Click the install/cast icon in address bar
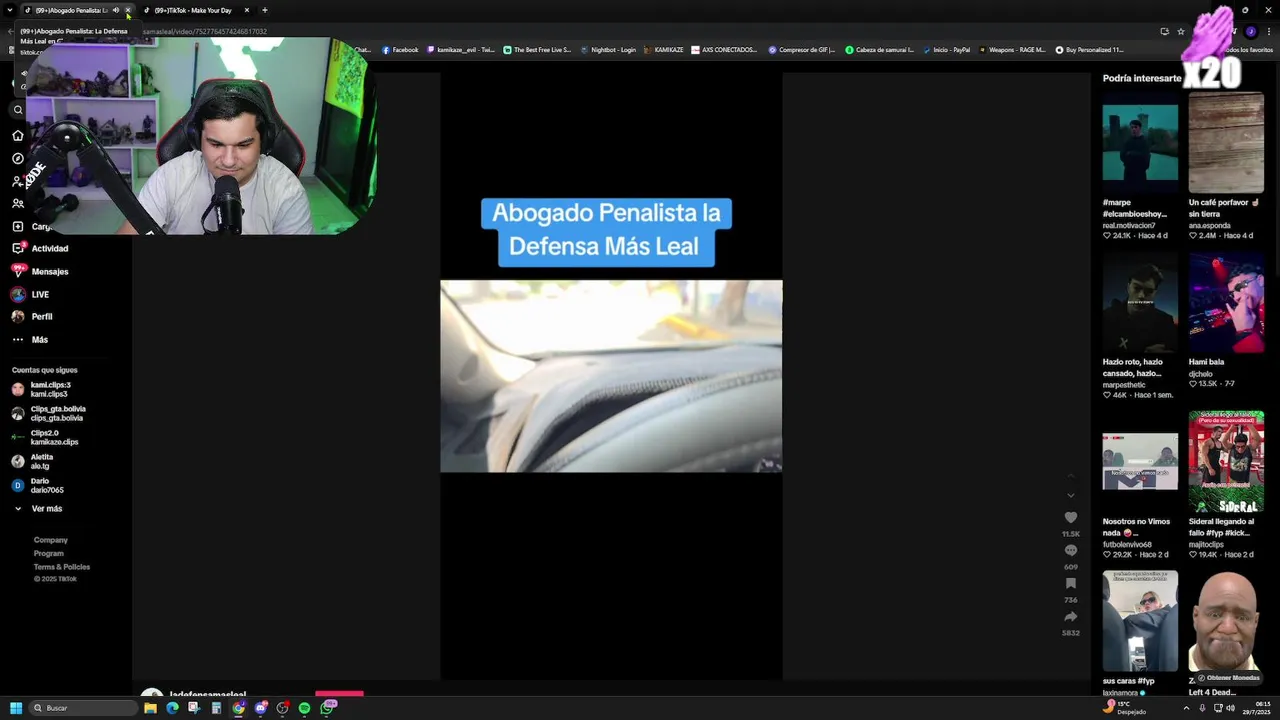The height and width of the screenshot is (720, 1280). point(1164,31)
